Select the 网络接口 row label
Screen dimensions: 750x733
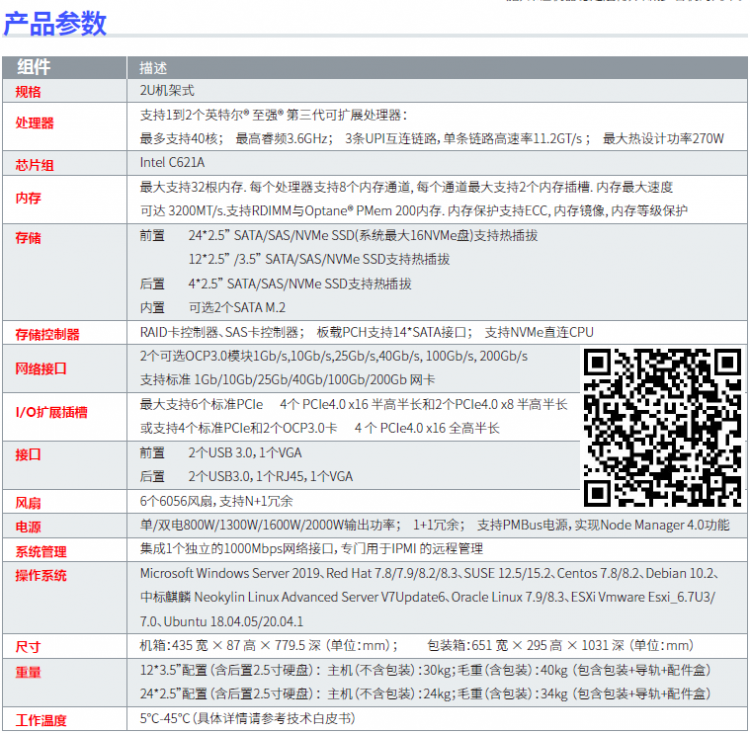point(41,368)
